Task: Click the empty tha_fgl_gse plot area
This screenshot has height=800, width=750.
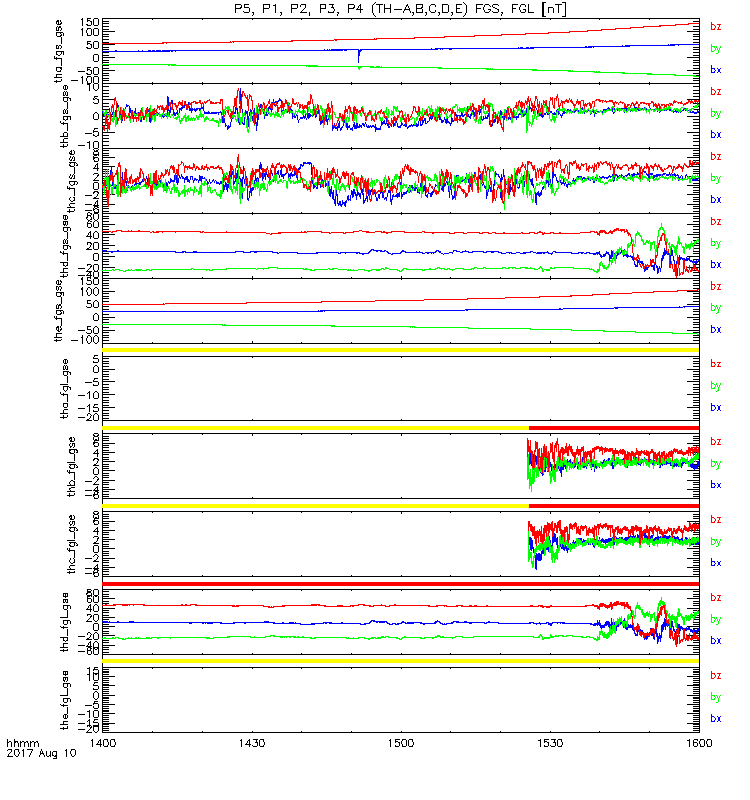Action: pos(401,389)
